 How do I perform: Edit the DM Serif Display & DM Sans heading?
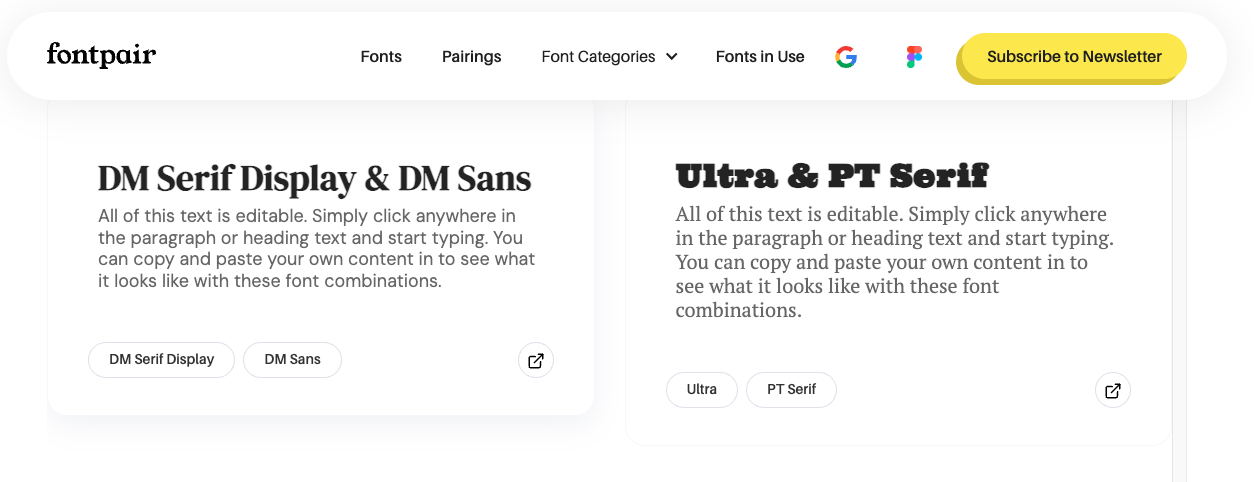[314, 179]
